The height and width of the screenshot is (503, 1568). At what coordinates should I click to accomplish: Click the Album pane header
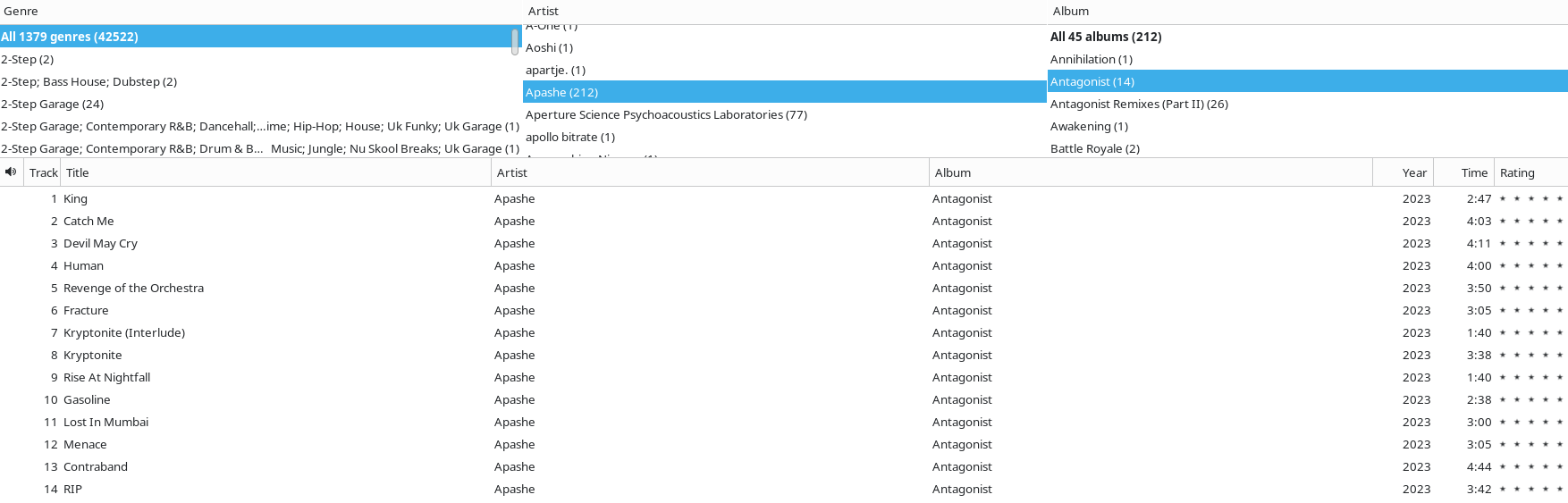point(1070,11)
